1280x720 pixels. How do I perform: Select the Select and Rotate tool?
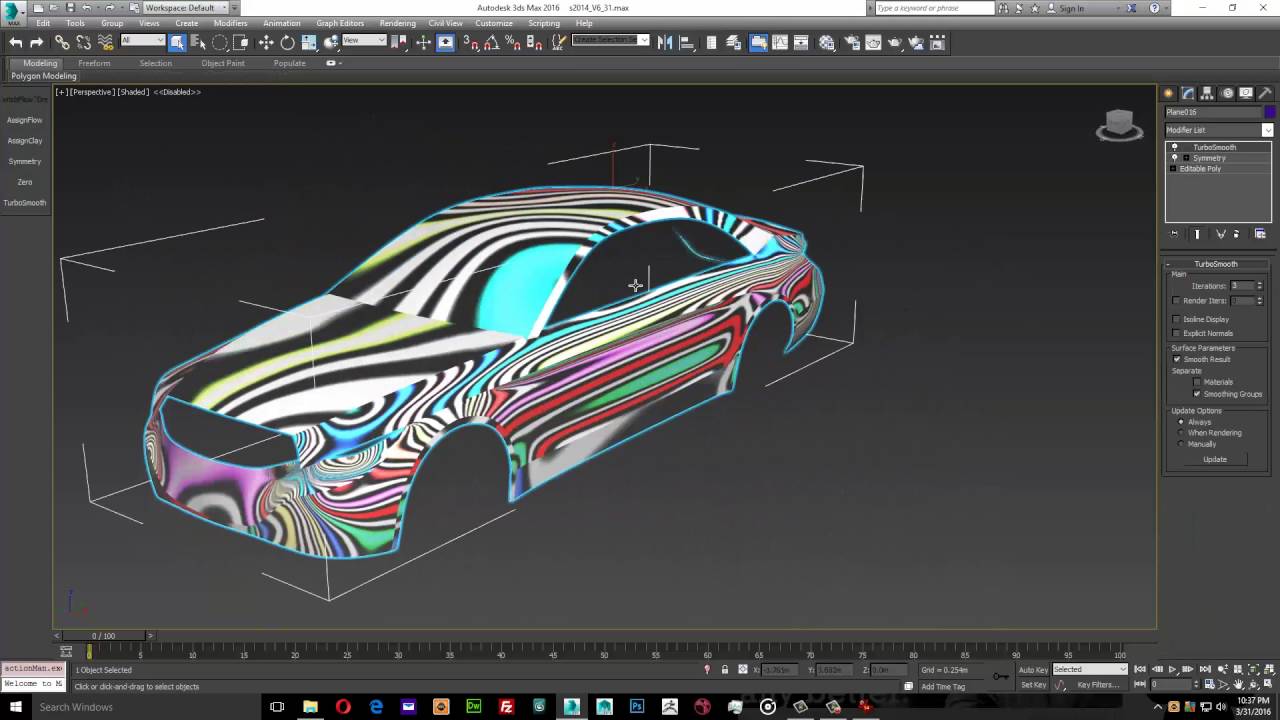[287, 42]
